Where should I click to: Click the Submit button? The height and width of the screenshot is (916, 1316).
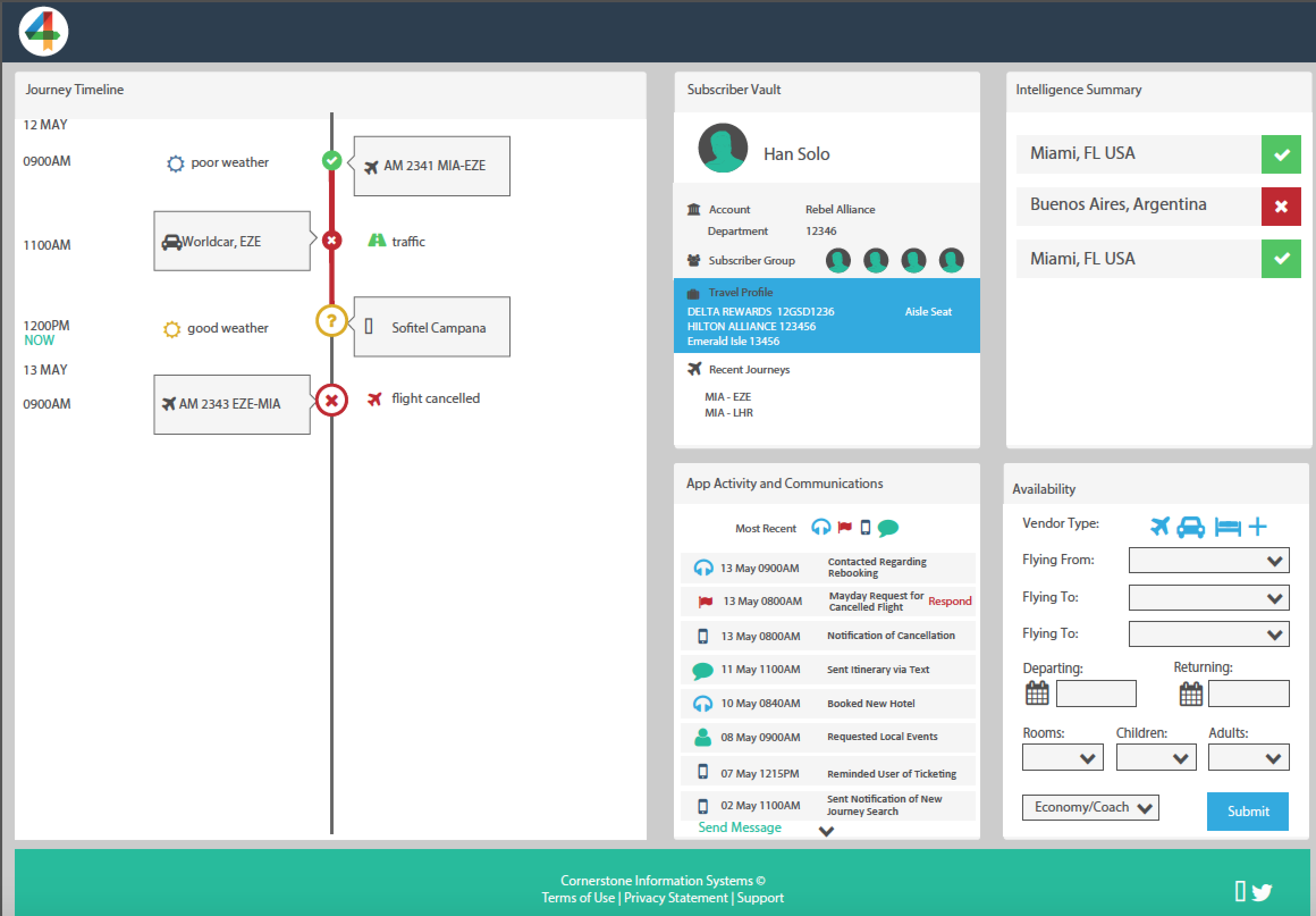[x=1248, y=811]
